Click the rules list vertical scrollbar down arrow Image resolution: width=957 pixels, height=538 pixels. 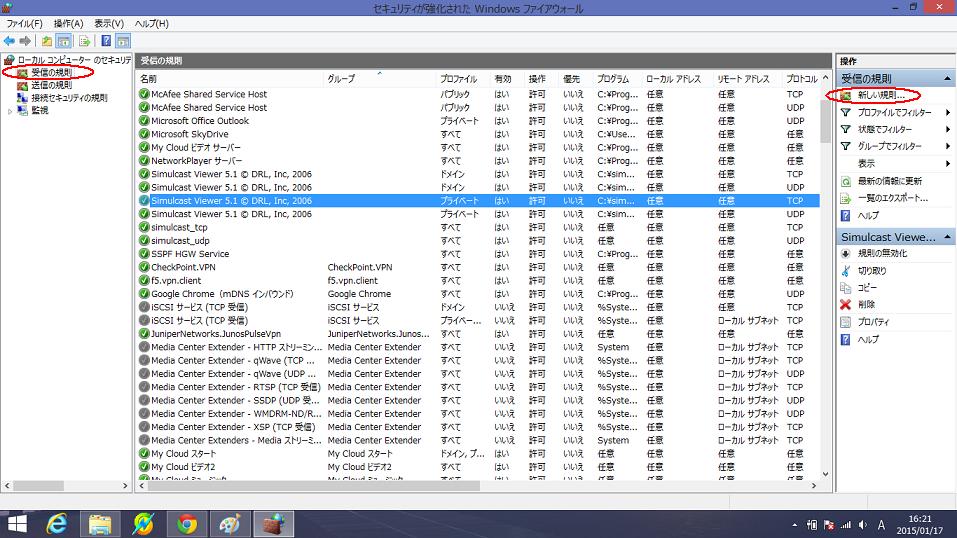tap(825, 474)
